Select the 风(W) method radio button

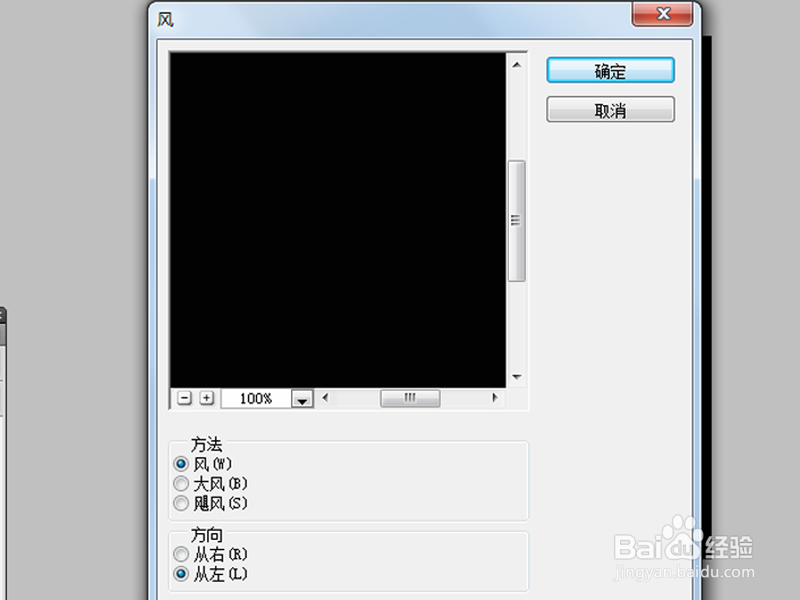pyautogui.click(x=181, y=464)
